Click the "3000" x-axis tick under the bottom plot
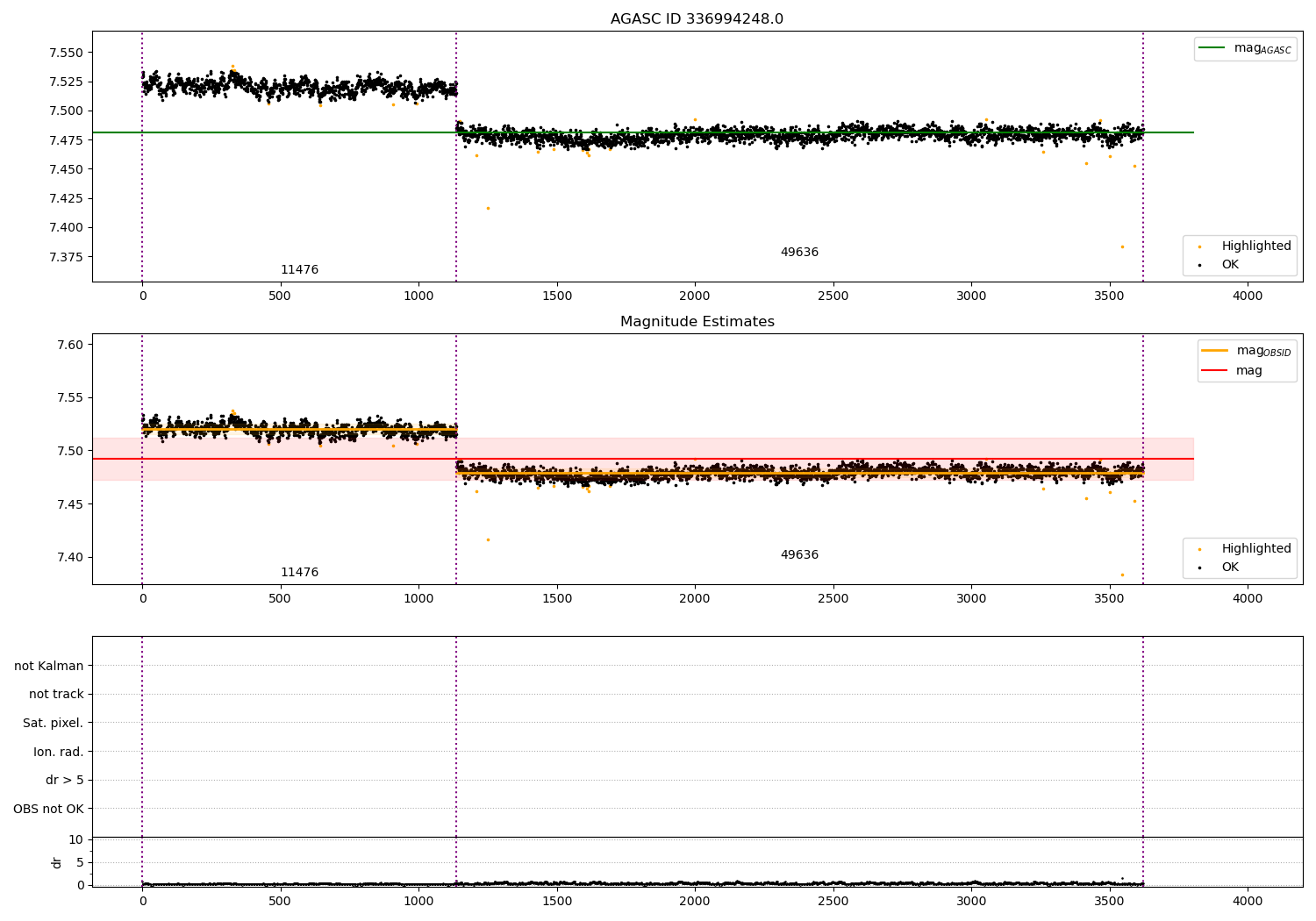 (x=971, y=900)
